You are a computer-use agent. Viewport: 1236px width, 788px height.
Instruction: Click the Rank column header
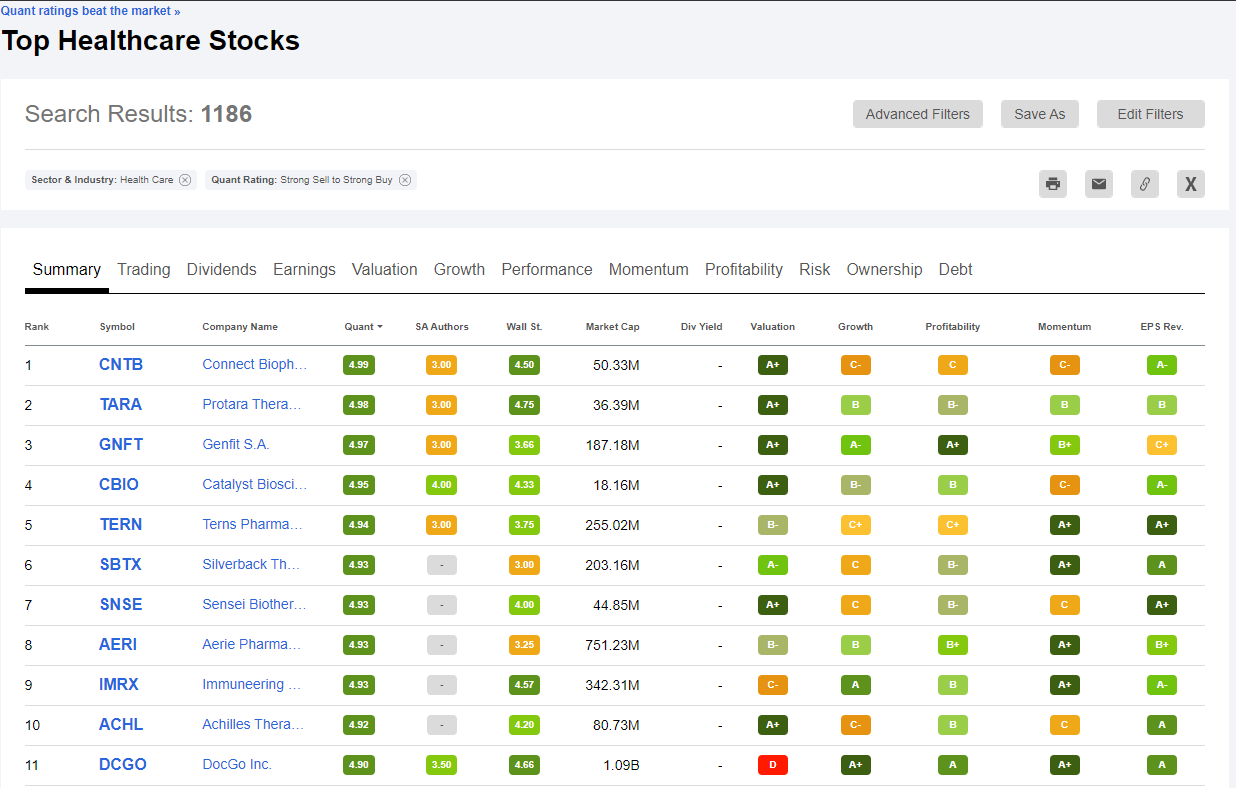pos(37,327)
